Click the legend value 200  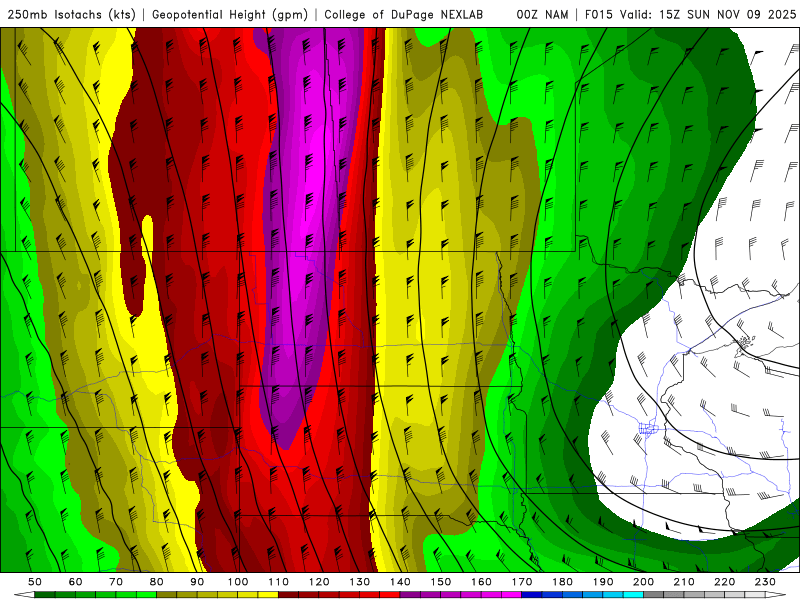click(x=643, y=582)
